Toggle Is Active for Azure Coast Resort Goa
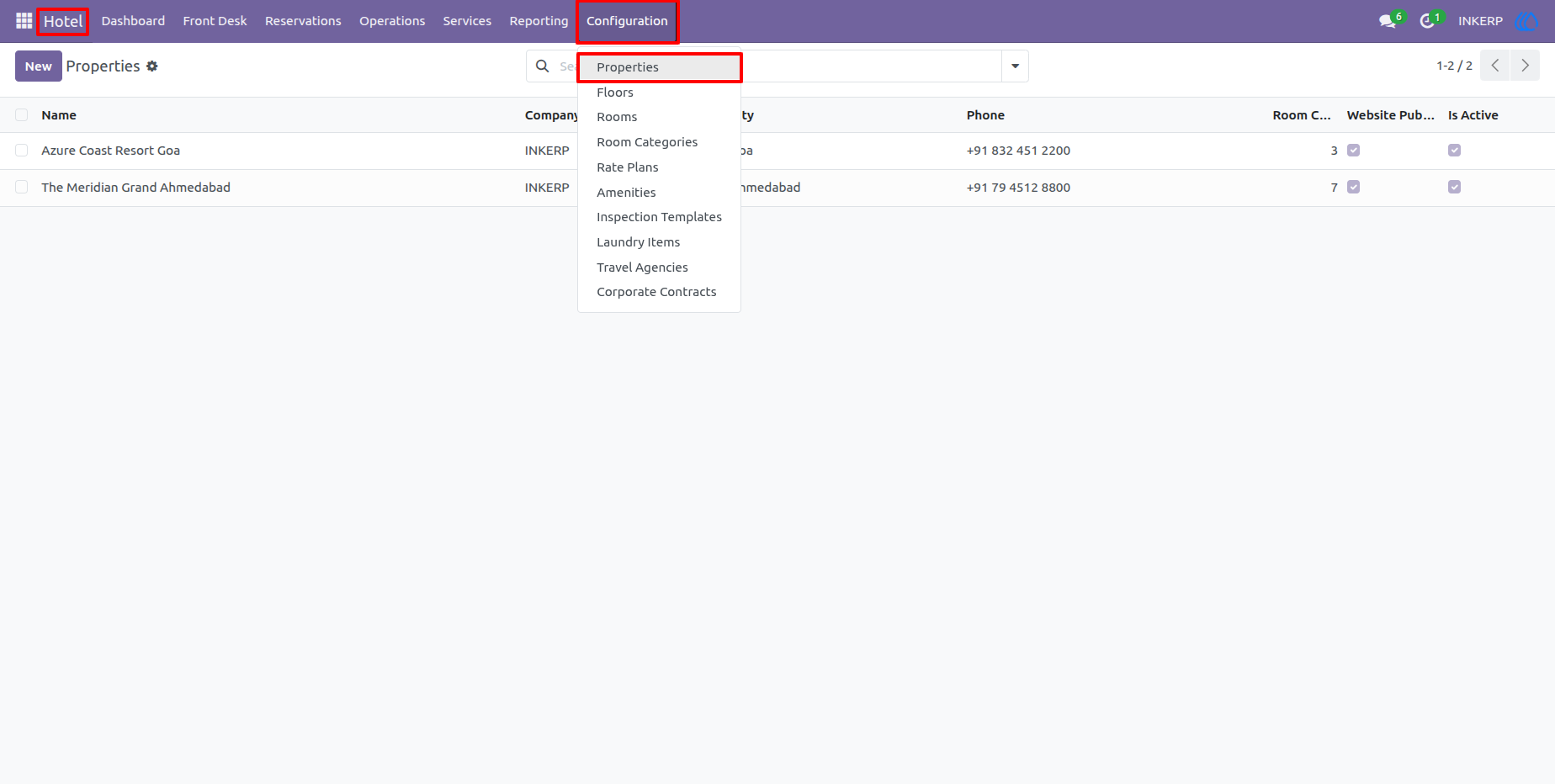Image resolution: width=1555 pixels, height=784 pixels. click(x=1454, y=151)
